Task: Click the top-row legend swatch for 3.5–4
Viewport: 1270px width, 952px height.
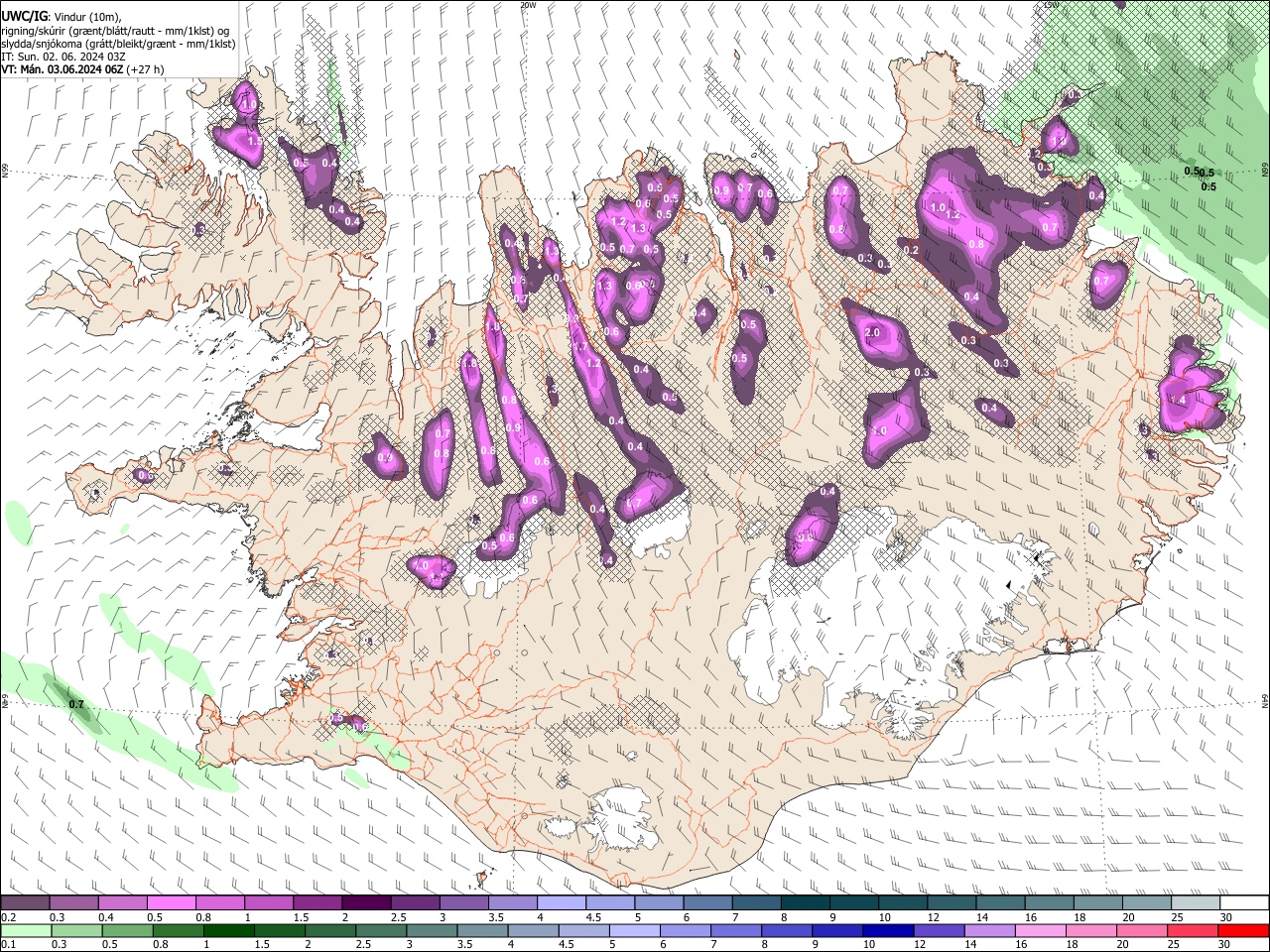Action: click(512, 903)
